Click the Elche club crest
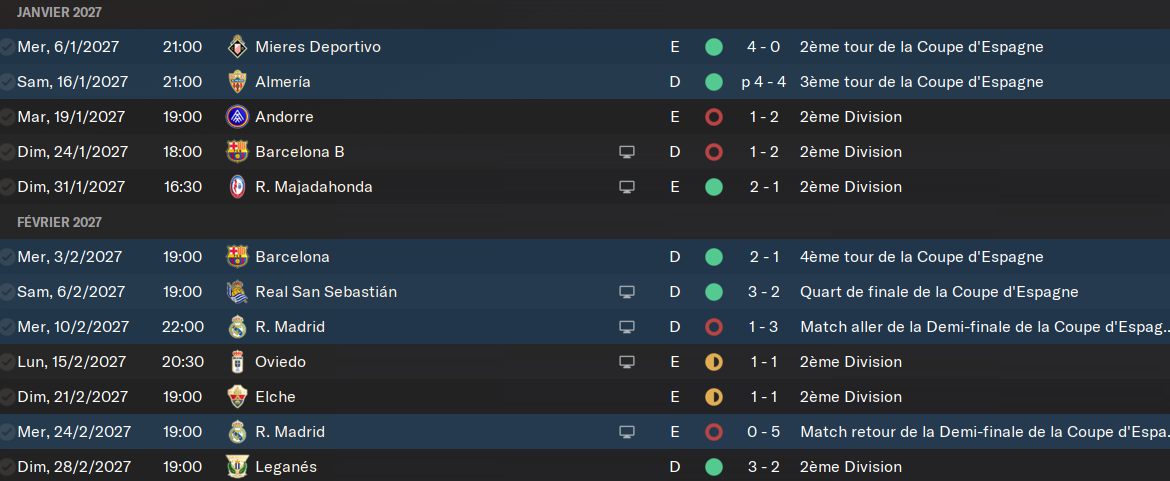Screen dimensions: 1170x481 pos(237,397)
